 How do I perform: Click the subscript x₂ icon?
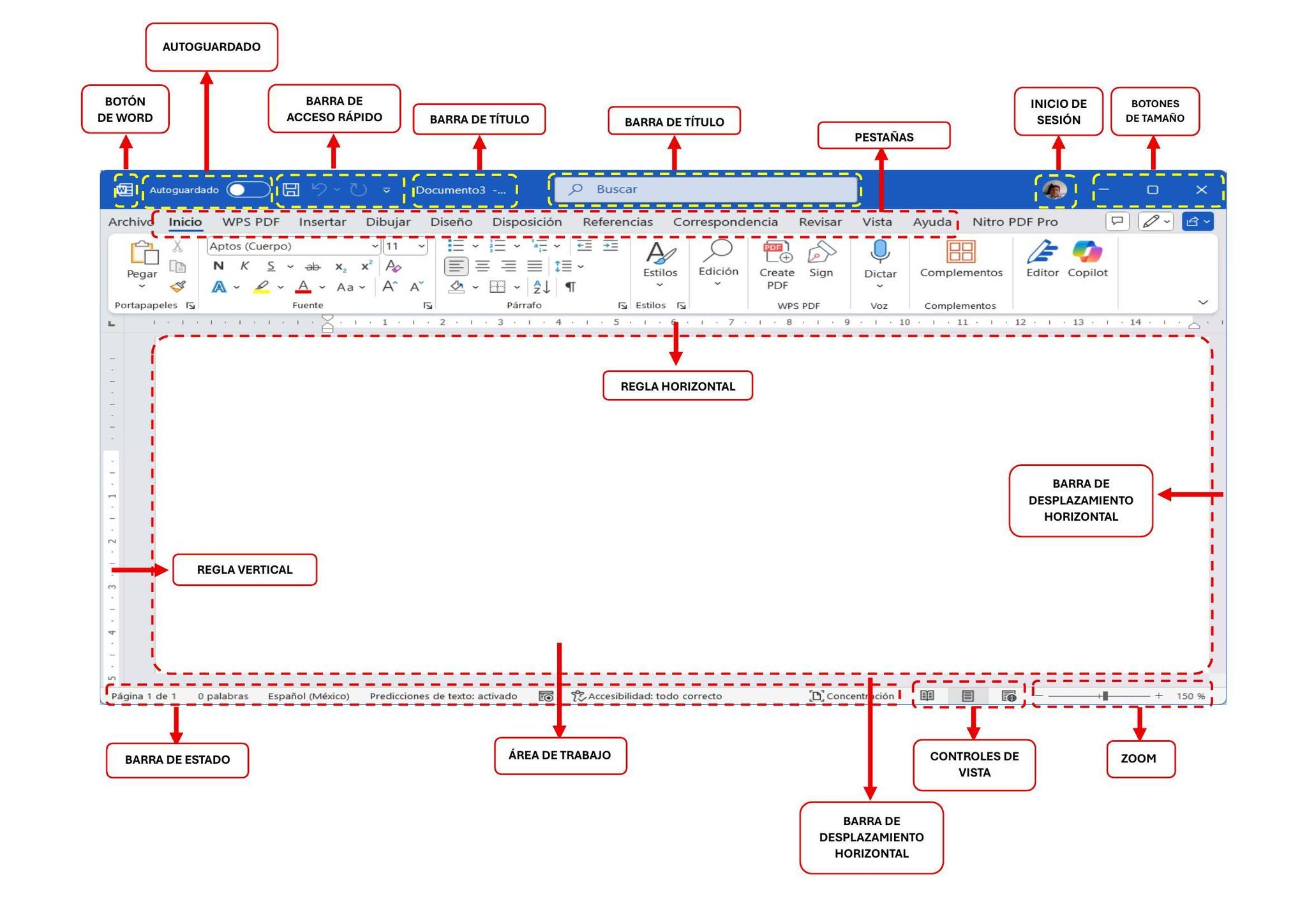pyautogui.click(x=341, y=267)
